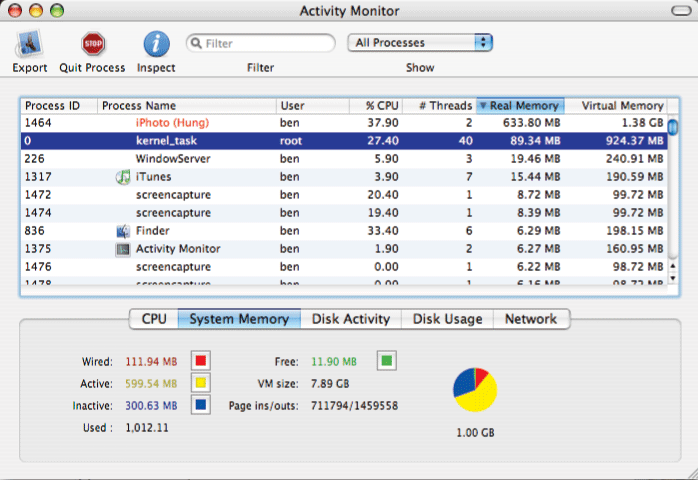Click the root user cell
Screen dimensions: 698x480
(291, 141)
